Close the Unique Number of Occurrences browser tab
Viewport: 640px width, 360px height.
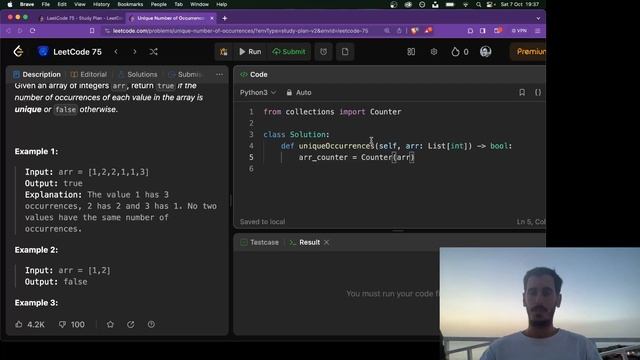click(x=212, y=18)
